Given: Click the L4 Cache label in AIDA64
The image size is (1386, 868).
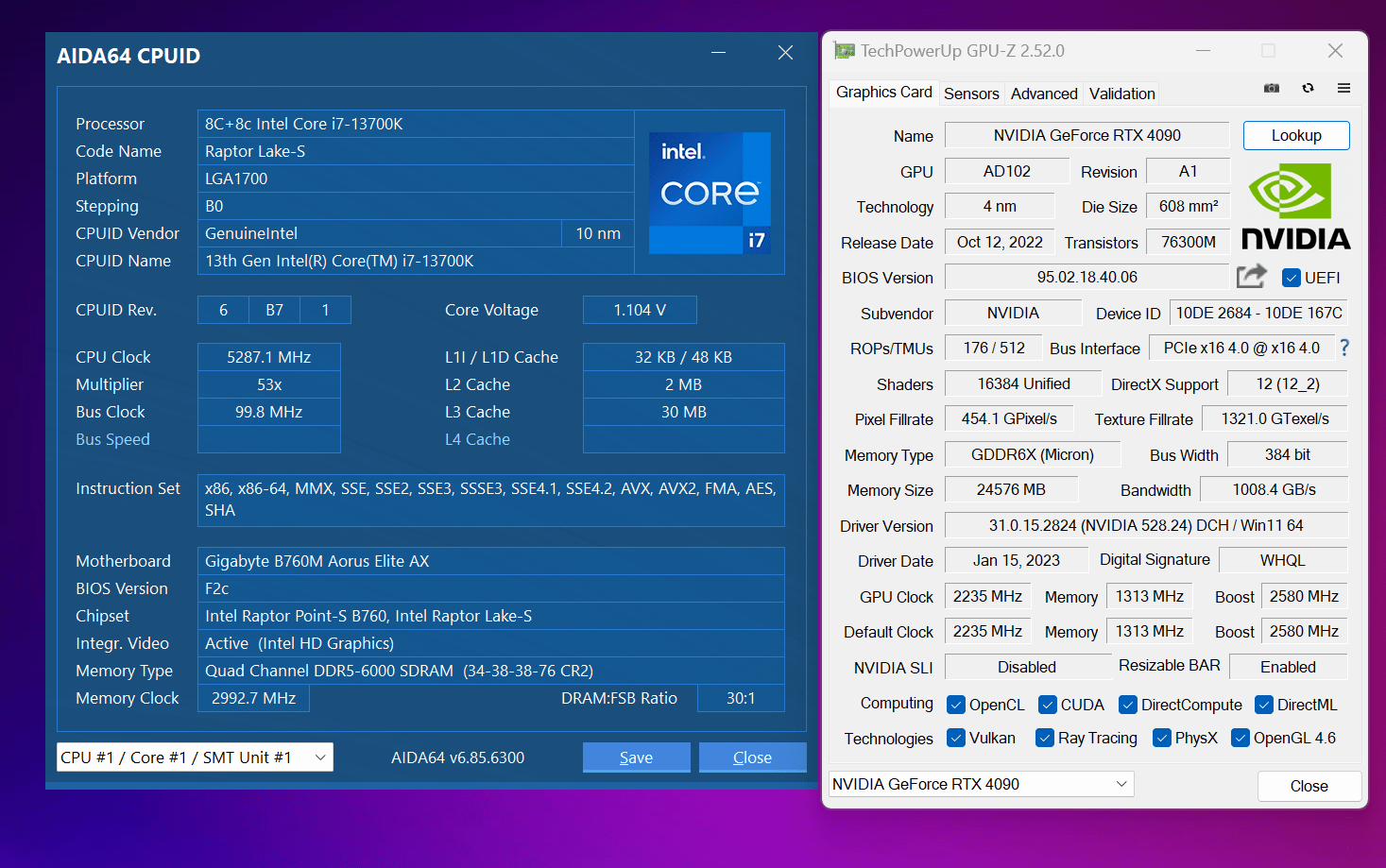Looking at the screenshot, I should click(x=477, y=439).
